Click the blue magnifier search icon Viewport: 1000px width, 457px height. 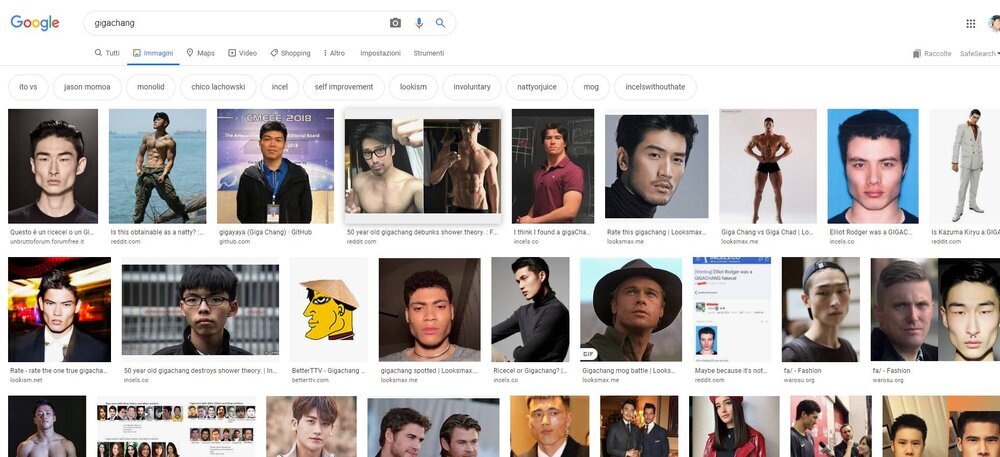[x=441, y=23]
